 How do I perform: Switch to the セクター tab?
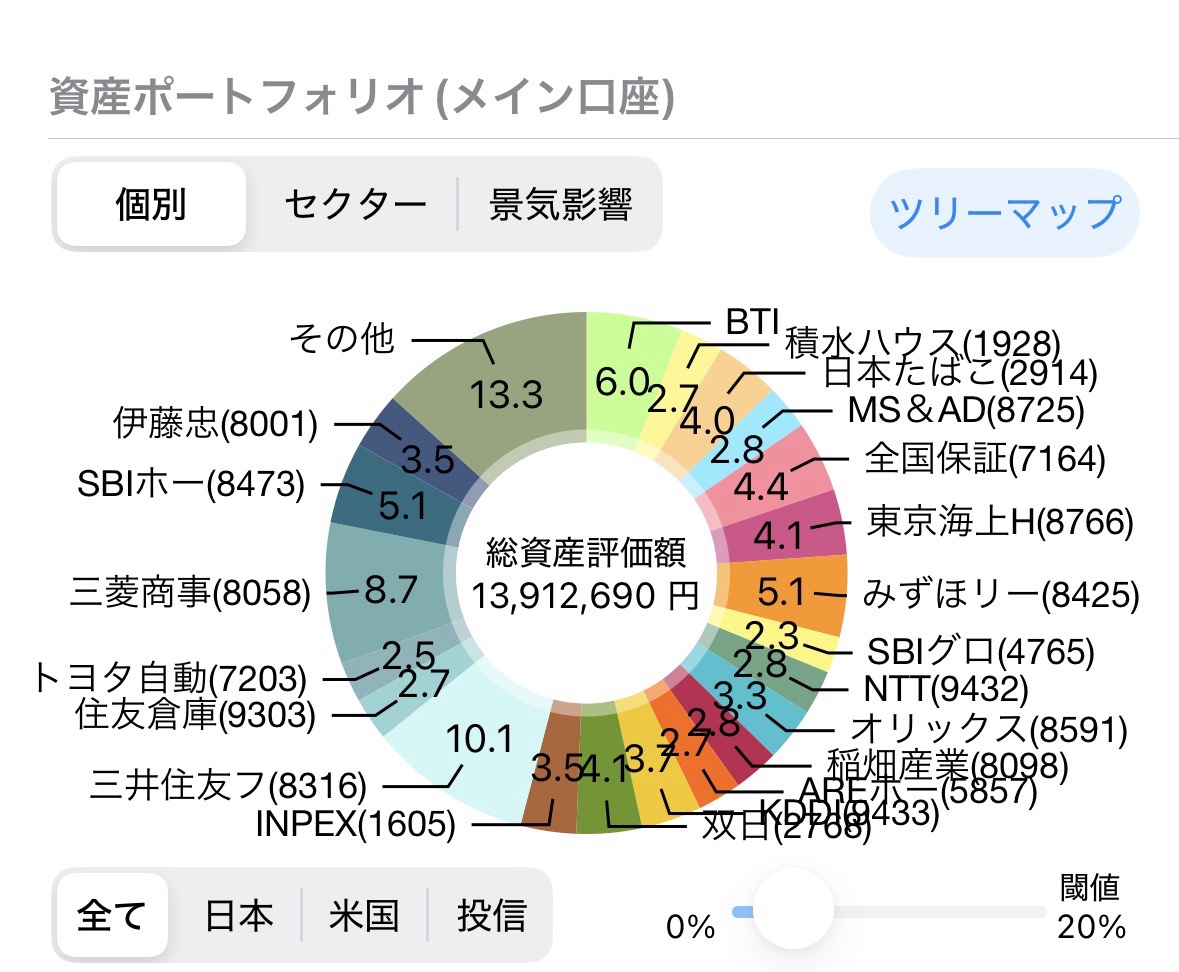coord(355,205)
